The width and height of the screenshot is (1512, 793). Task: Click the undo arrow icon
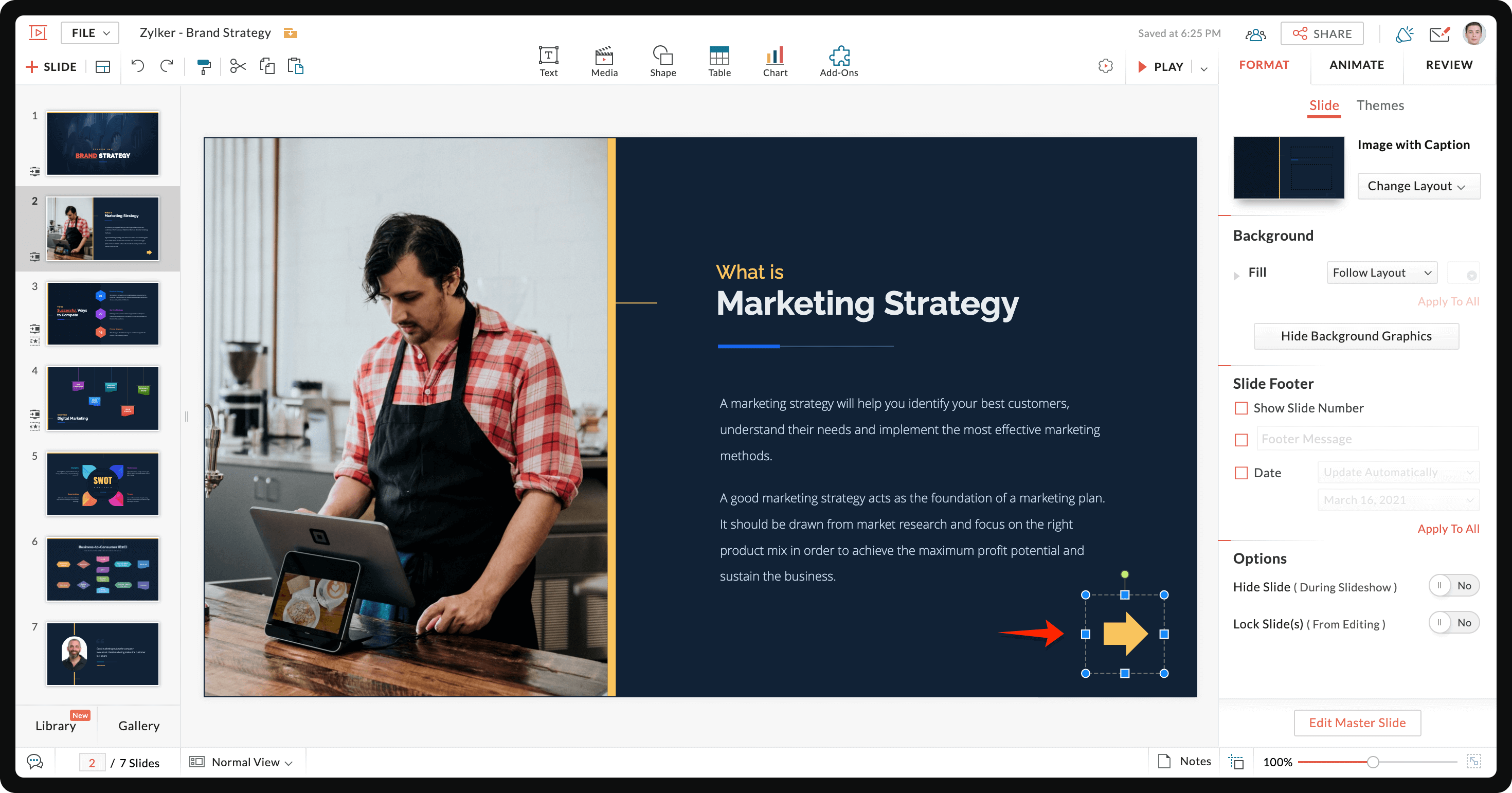[137, 66]
